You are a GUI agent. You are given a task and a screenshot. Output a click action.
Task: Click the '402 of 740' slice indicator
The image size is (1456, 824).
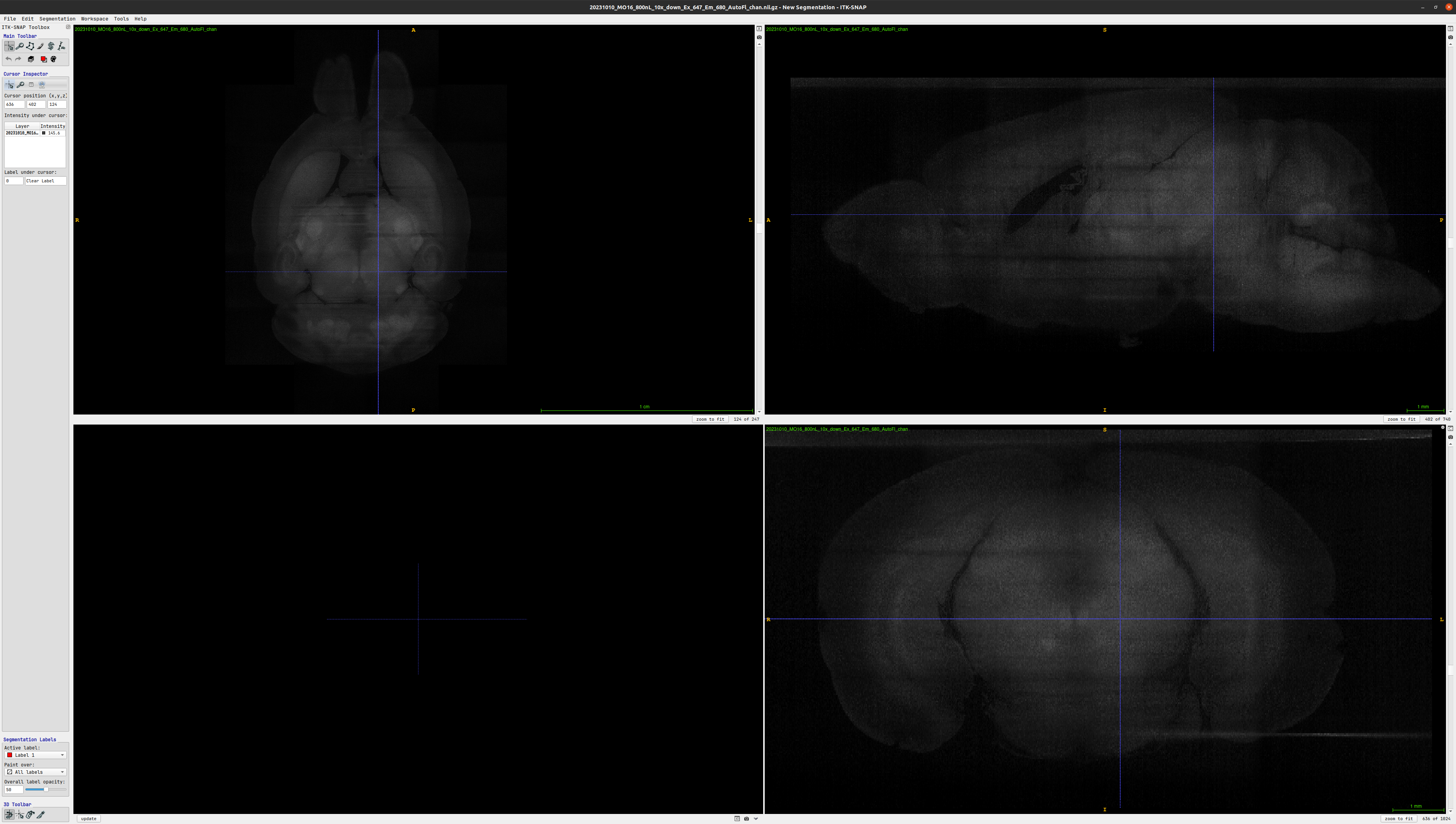coord(1437,420)
